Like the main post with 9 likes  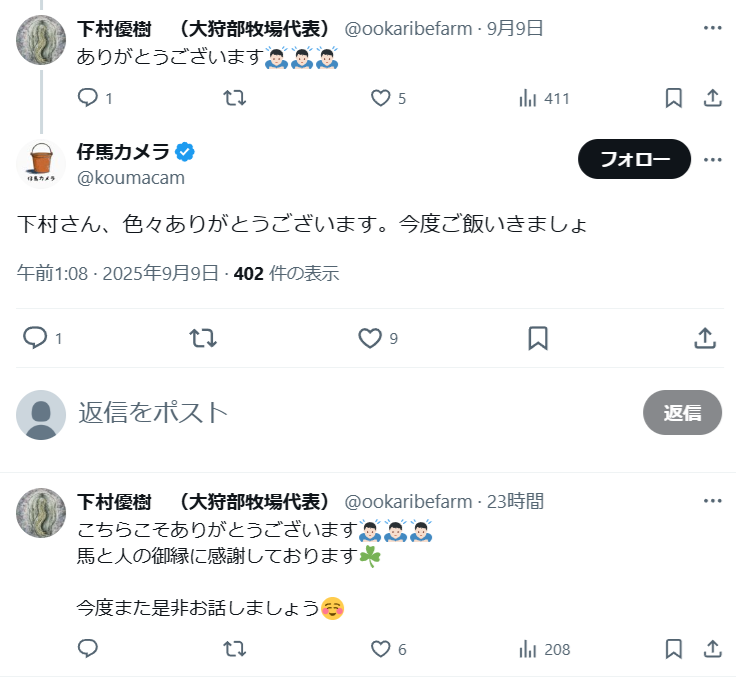(x=371, y=338)
